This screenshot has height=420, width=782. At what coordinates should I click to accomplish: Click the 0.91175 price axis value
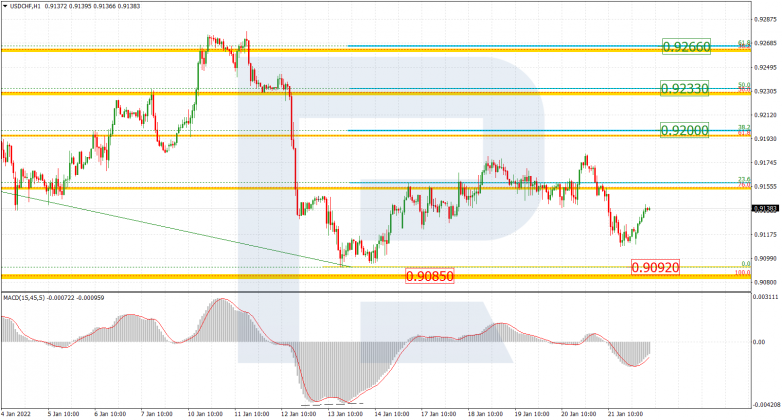point(765,234)
